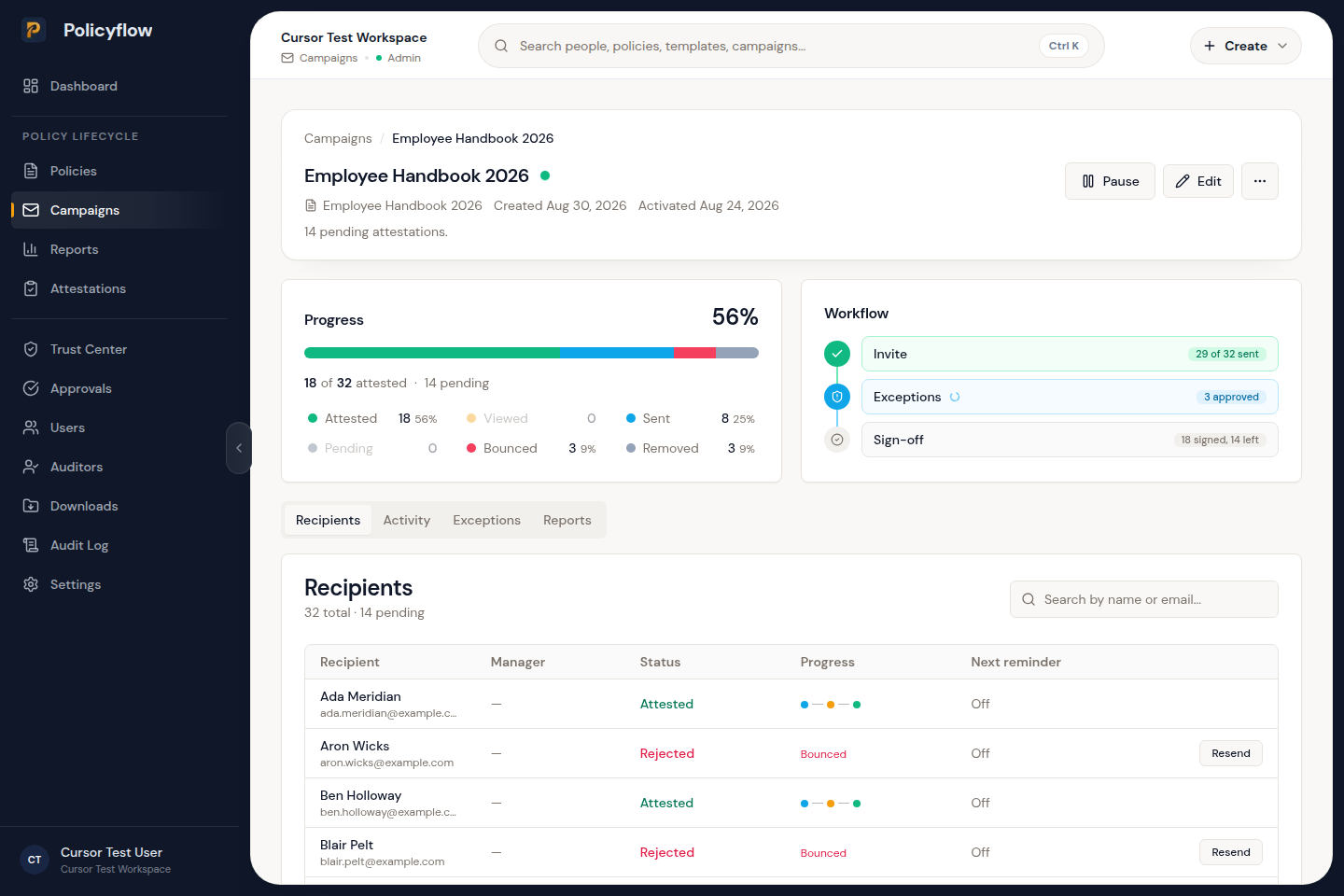Click the Downloads icon in sidebar
Viewport: 1344px width, 896px height.
pyautogui.click(x=31, y=506)
